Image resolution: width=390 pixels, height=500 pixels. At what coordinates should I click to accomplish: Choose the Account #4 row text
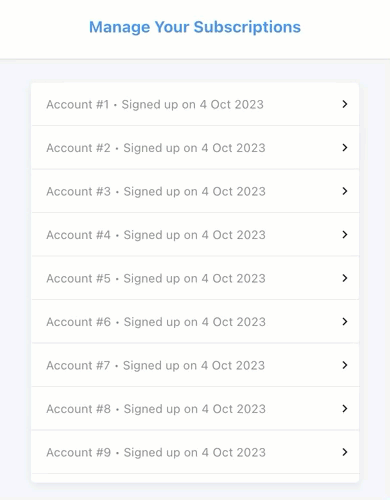[156, 235]
